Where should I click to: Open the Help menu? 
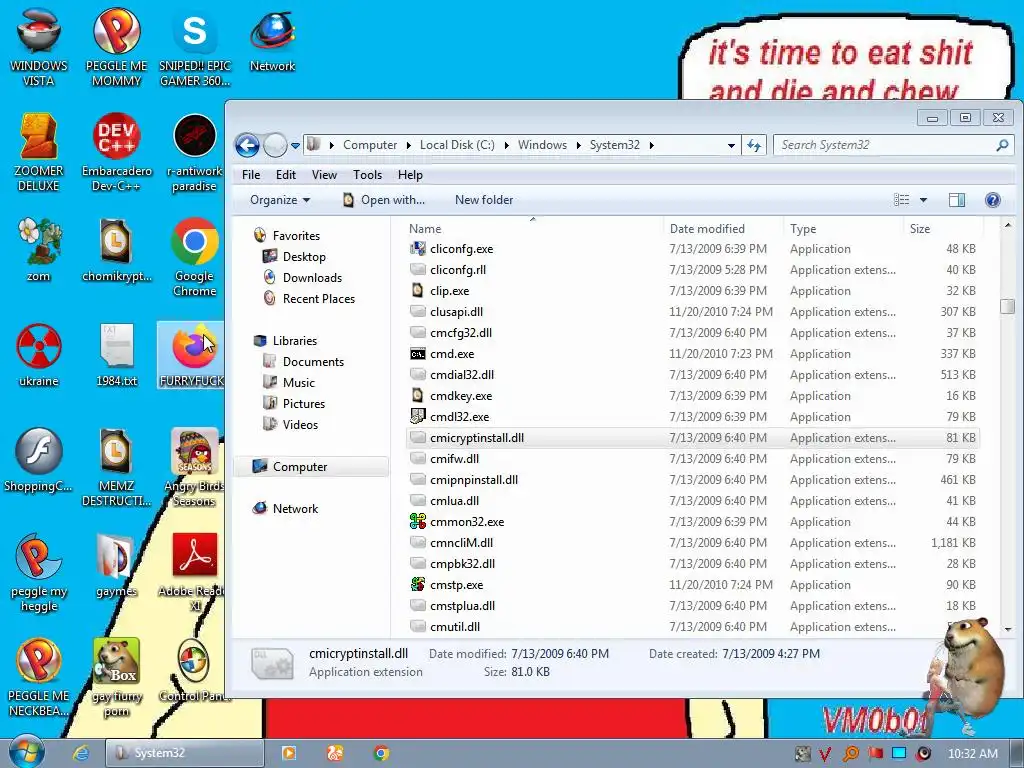(x=410, y=175)
